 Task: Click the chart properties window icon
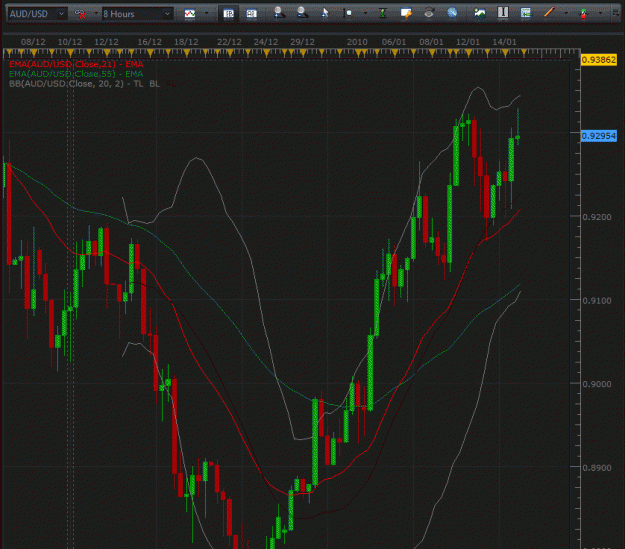point(406,13)
